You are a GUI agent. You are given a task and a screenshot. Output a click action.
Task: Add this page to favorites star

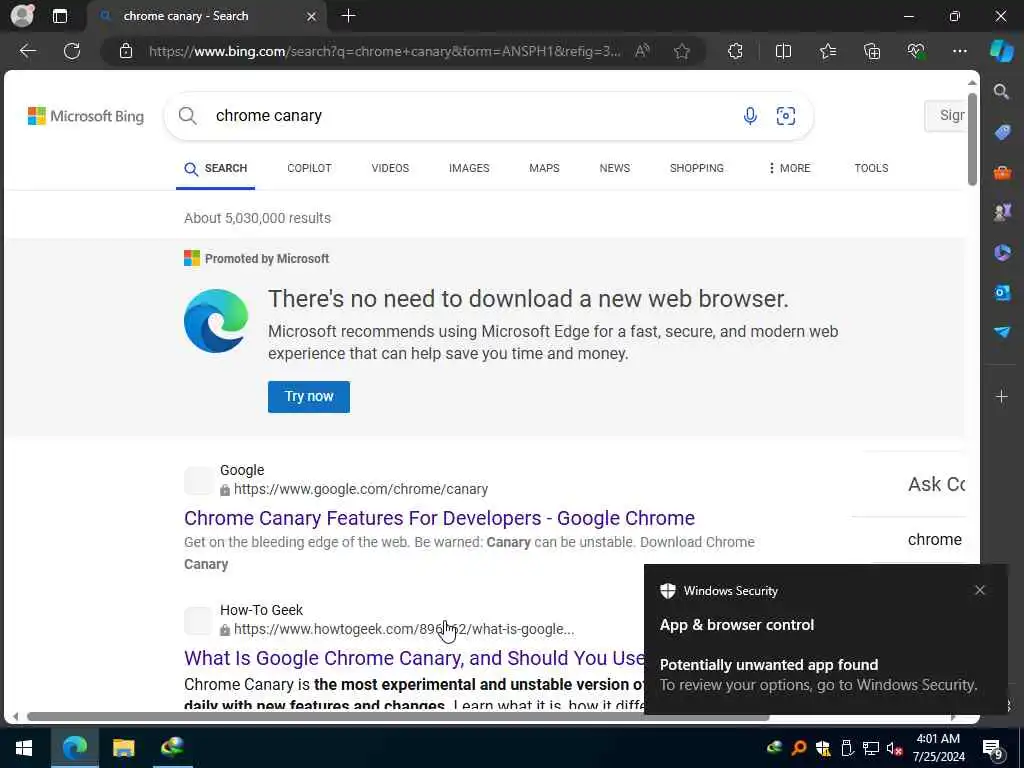(682, 51)
